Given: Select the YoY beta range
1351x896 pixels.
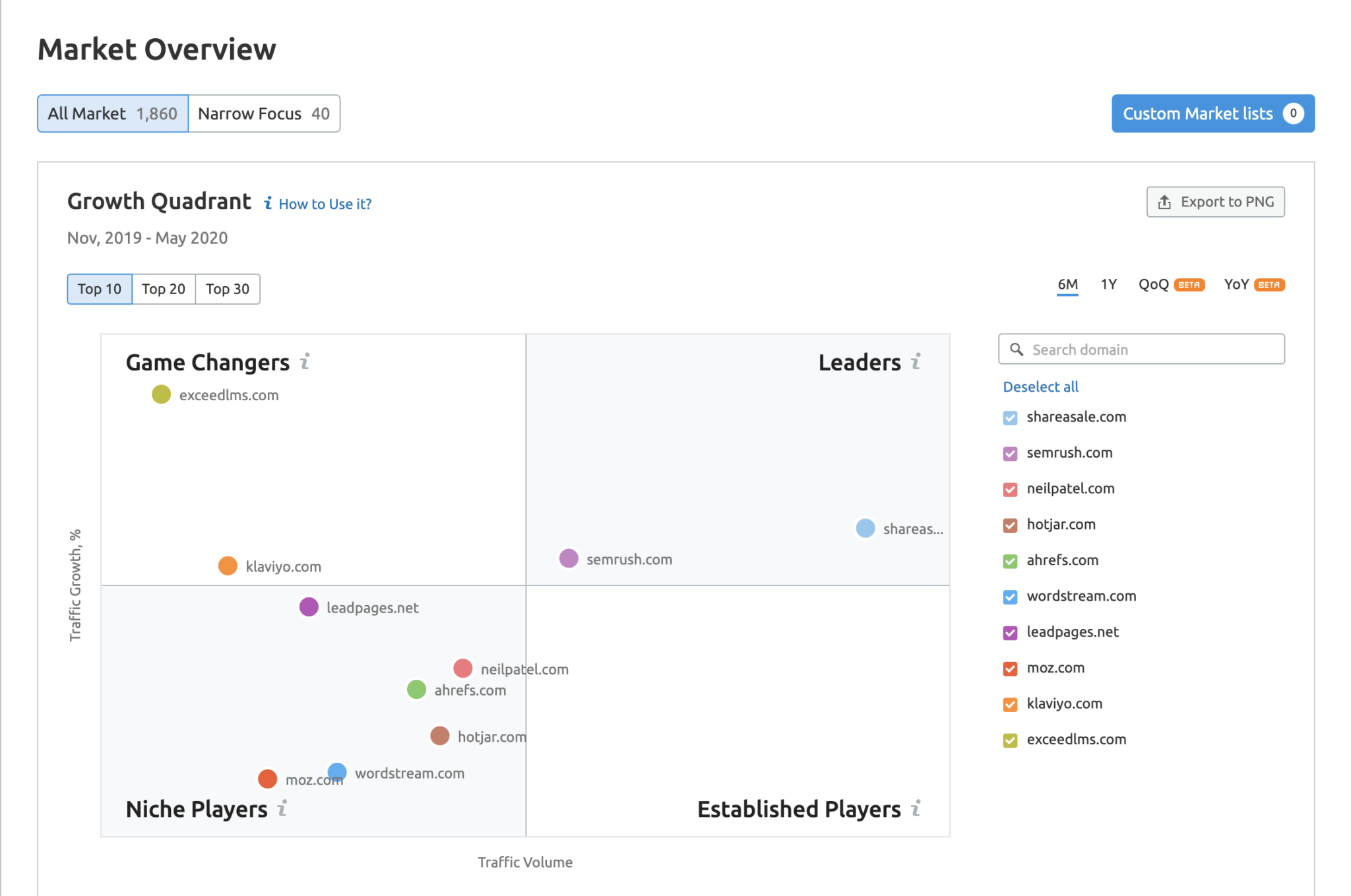Looking at the screenshot, I should click(x=1254, y=284).
